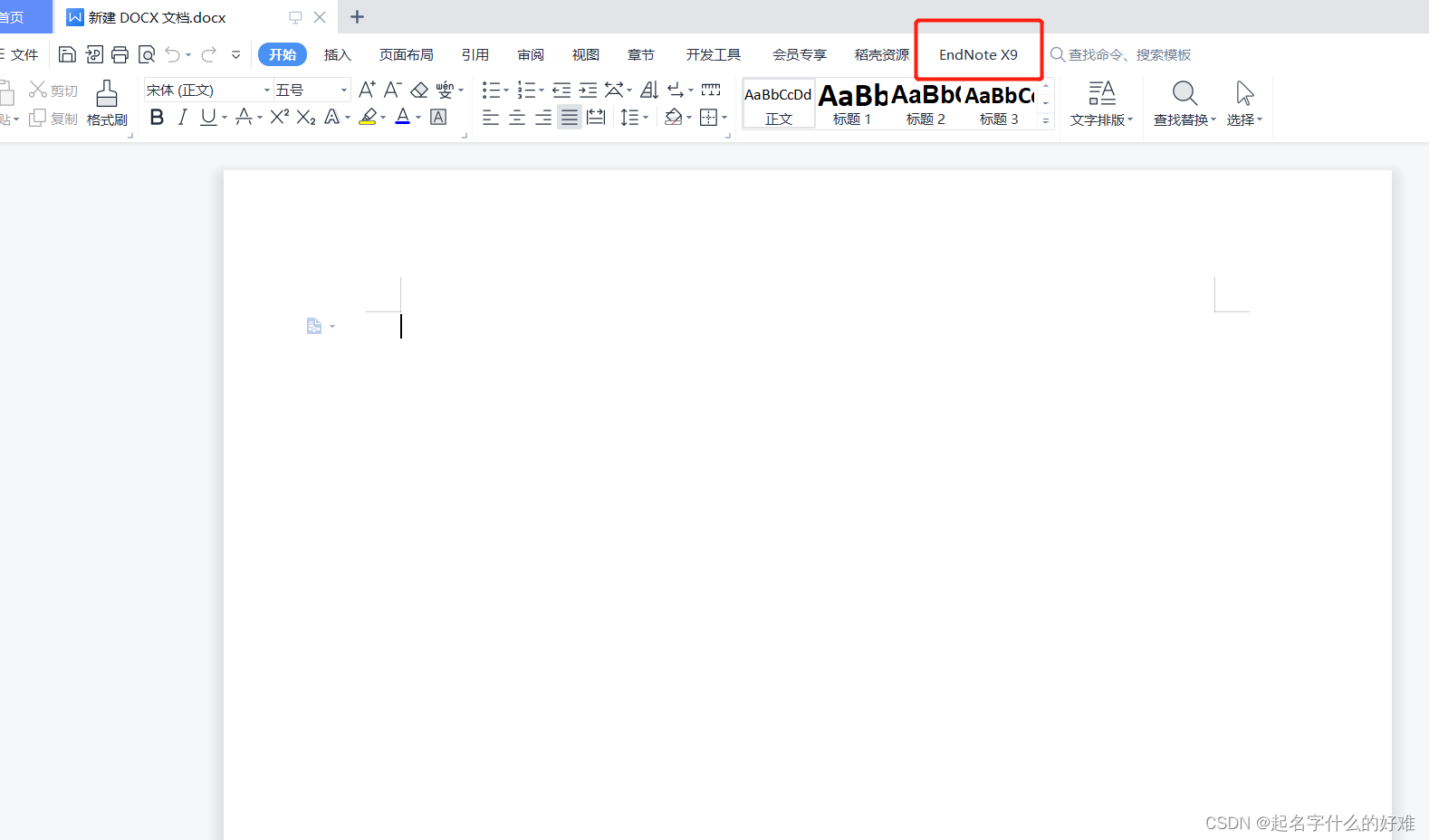This screenshot has width=1429, height=840.
Task: Apply the 标题 2 style
Action: coord(925,103)
